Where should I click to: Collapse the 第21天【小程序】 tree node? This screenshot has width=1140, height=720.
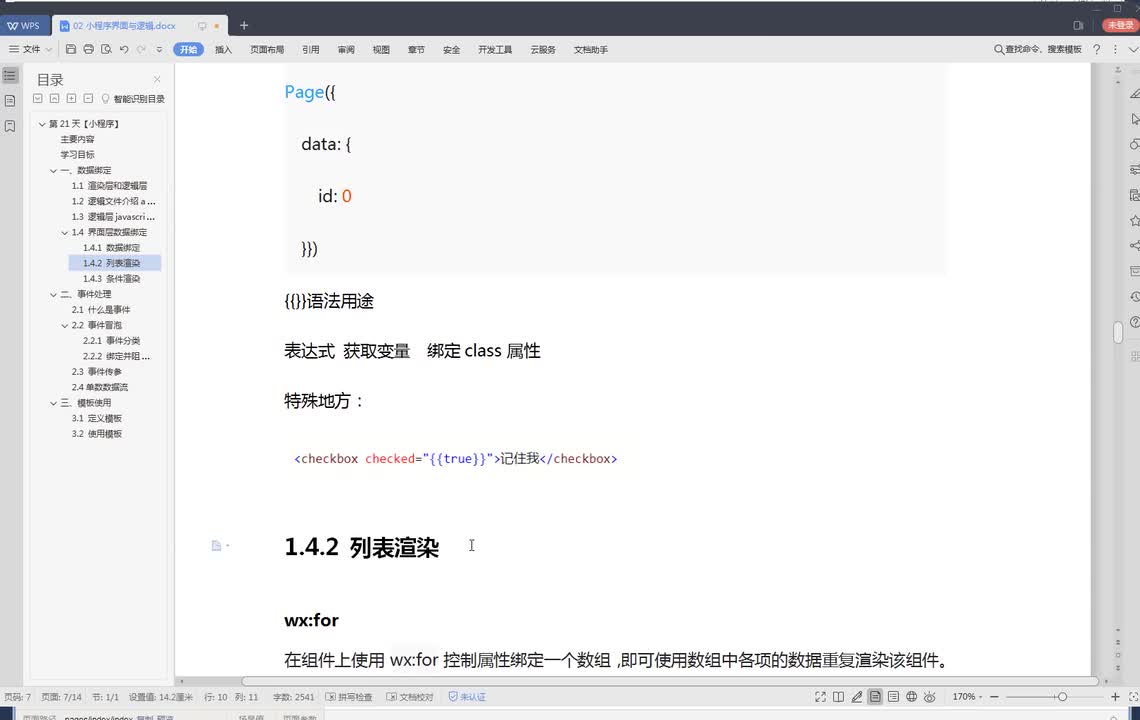(42, 124)
